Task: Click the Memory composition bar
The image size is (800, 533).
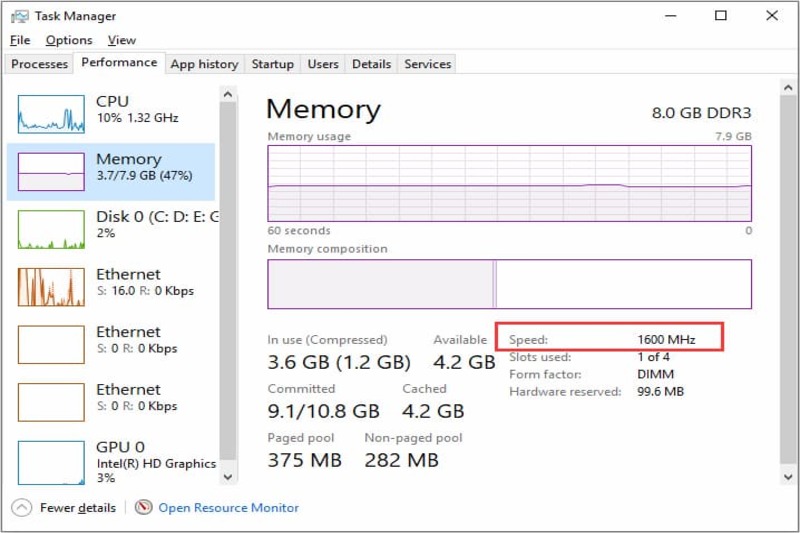Action: [509, 284]
